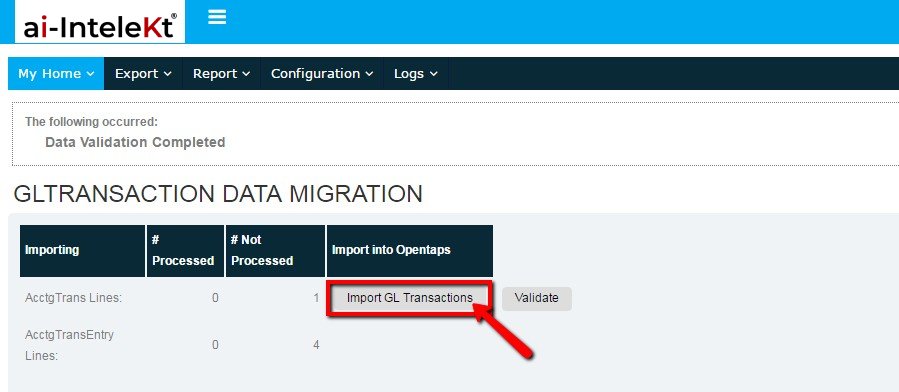Image resolution: width=899 pixels, height=392 pixels.
Task: Open the Logs menu
Action: 416,73
